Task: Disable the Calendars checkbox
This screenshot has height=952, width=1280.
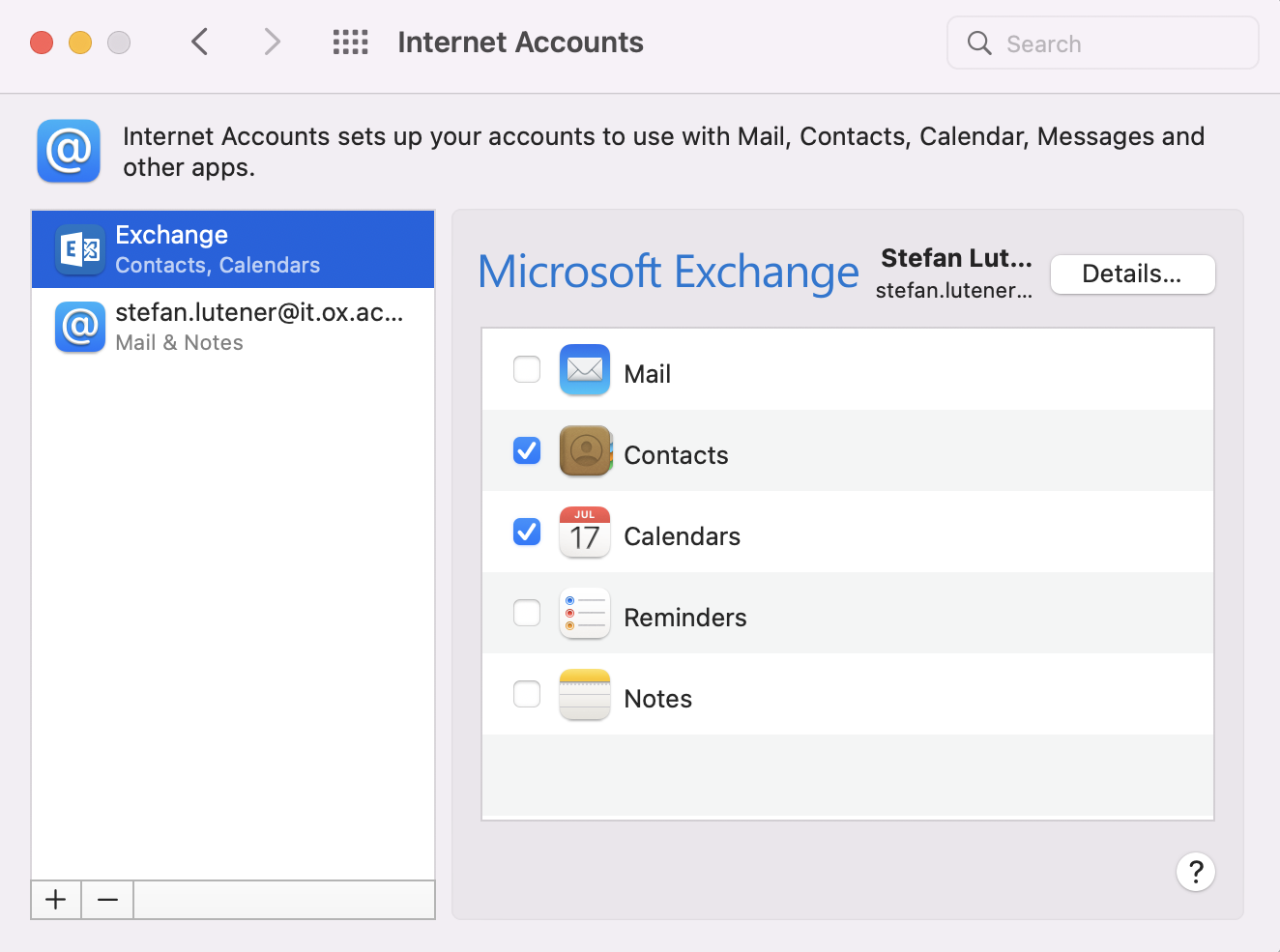Action: click(x=527, y=532)
